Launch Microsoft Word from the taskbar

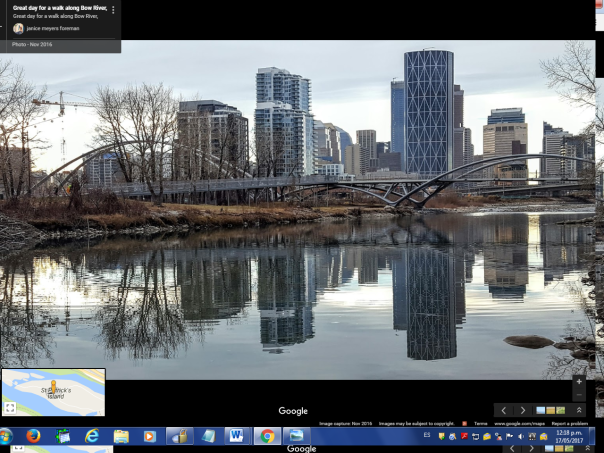click(x=237, y=436)
